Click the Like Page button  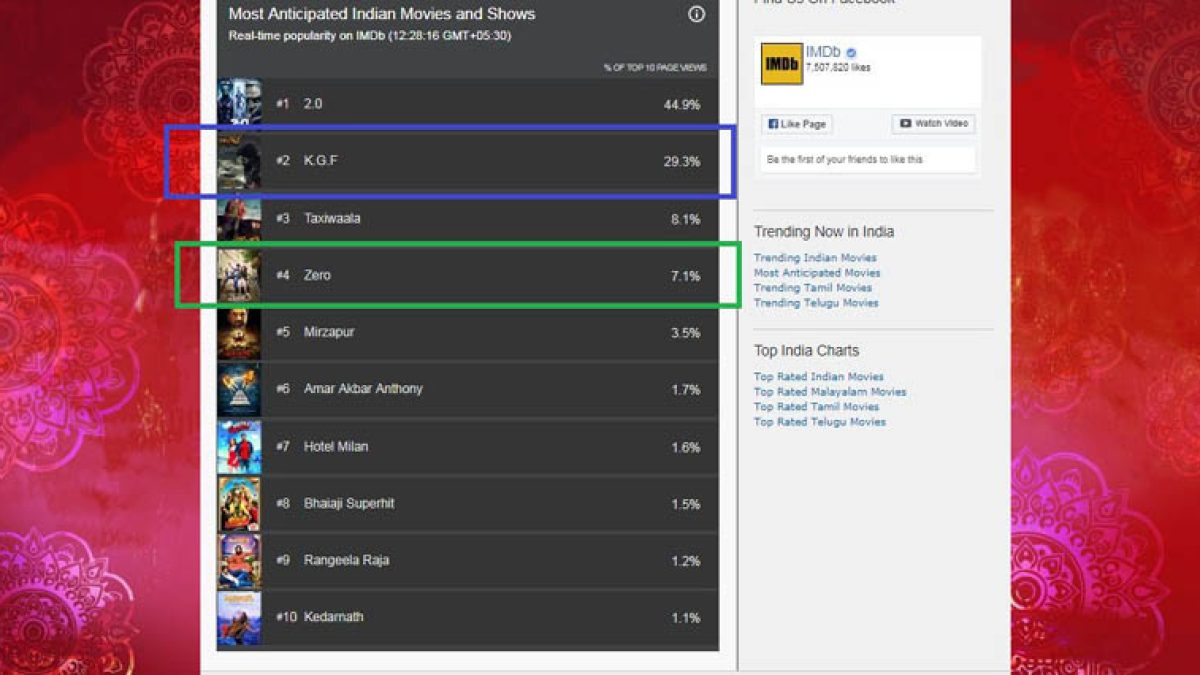797,124
